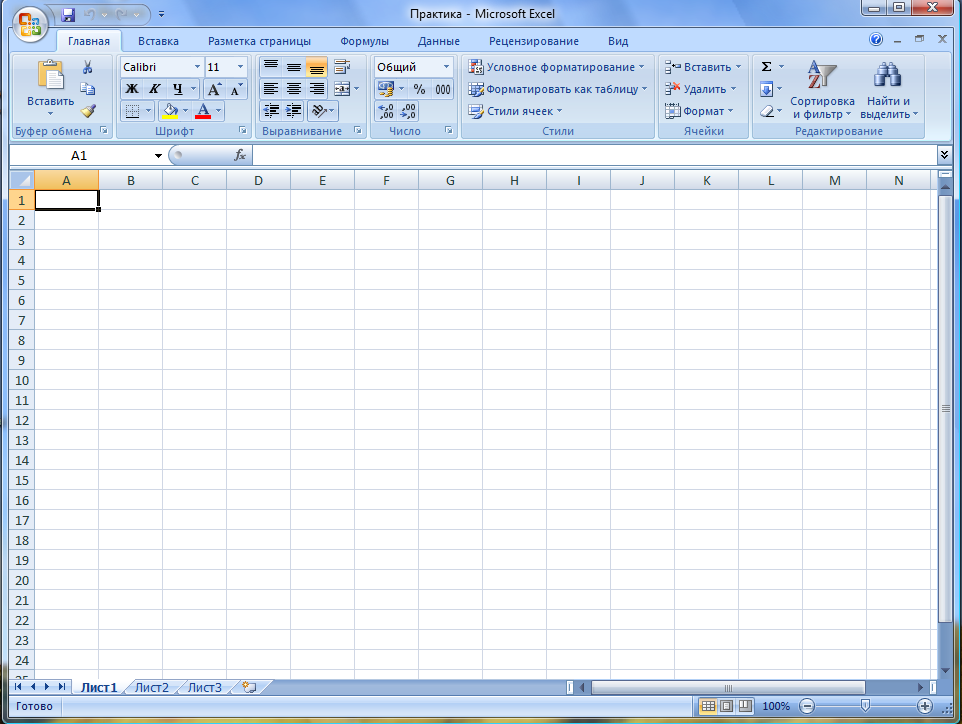
Task: Click the Fill down arrow icon
Action: pos(766,90)
